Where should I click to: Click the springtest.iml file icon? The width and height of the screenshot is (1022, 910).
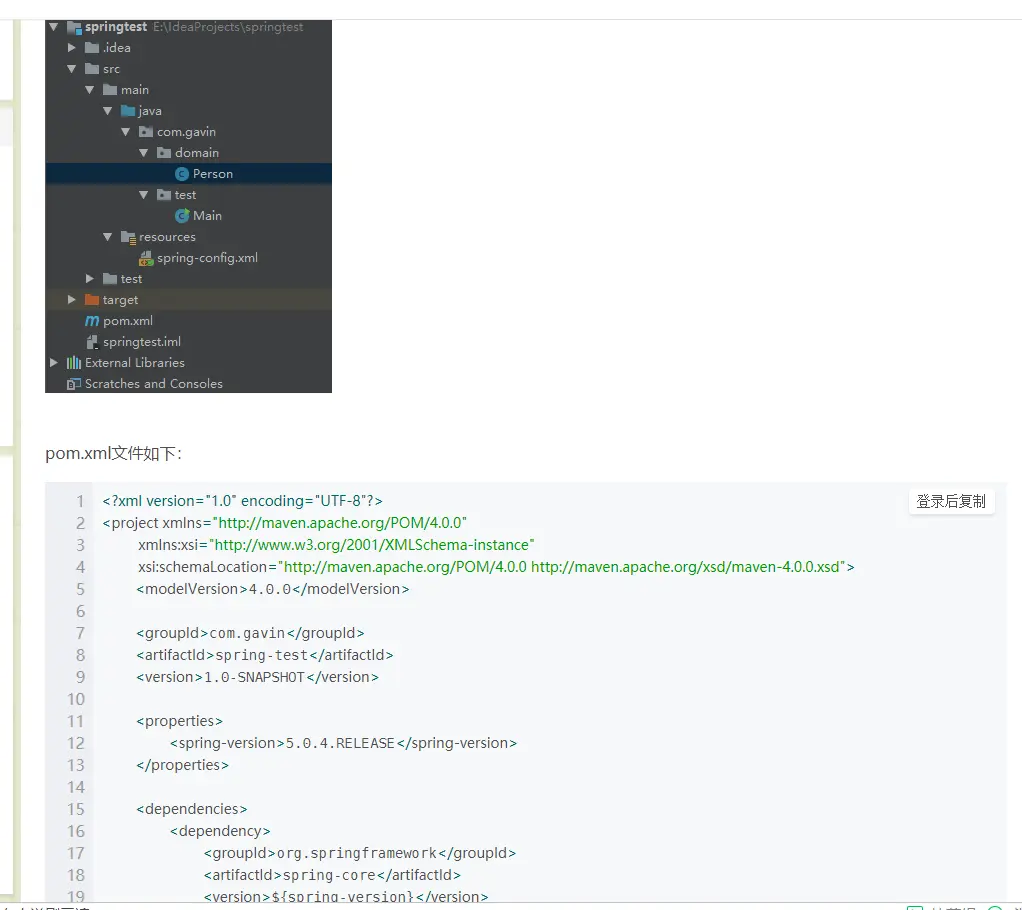92,342
